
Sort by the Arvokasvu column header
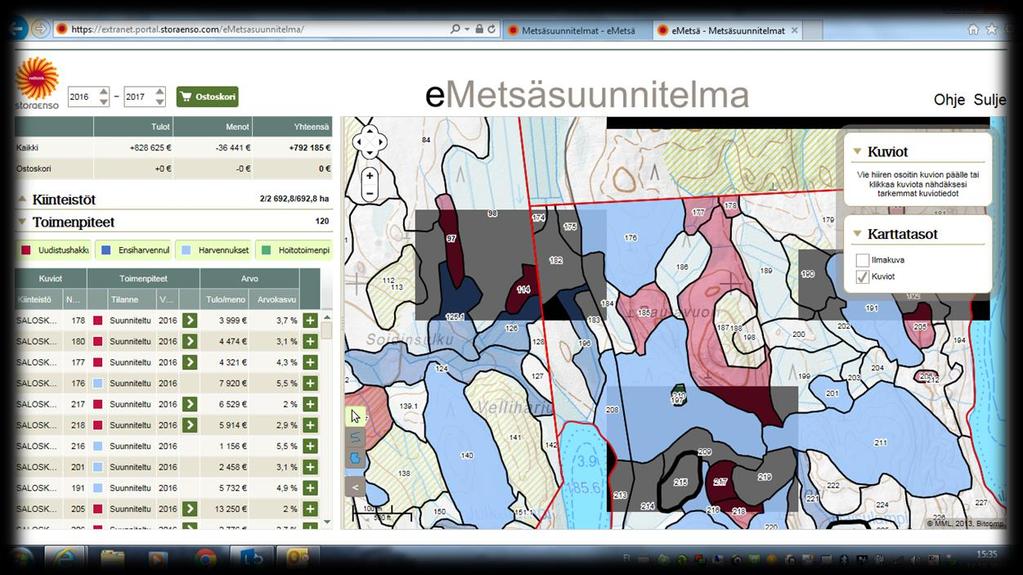pos(277,300)
